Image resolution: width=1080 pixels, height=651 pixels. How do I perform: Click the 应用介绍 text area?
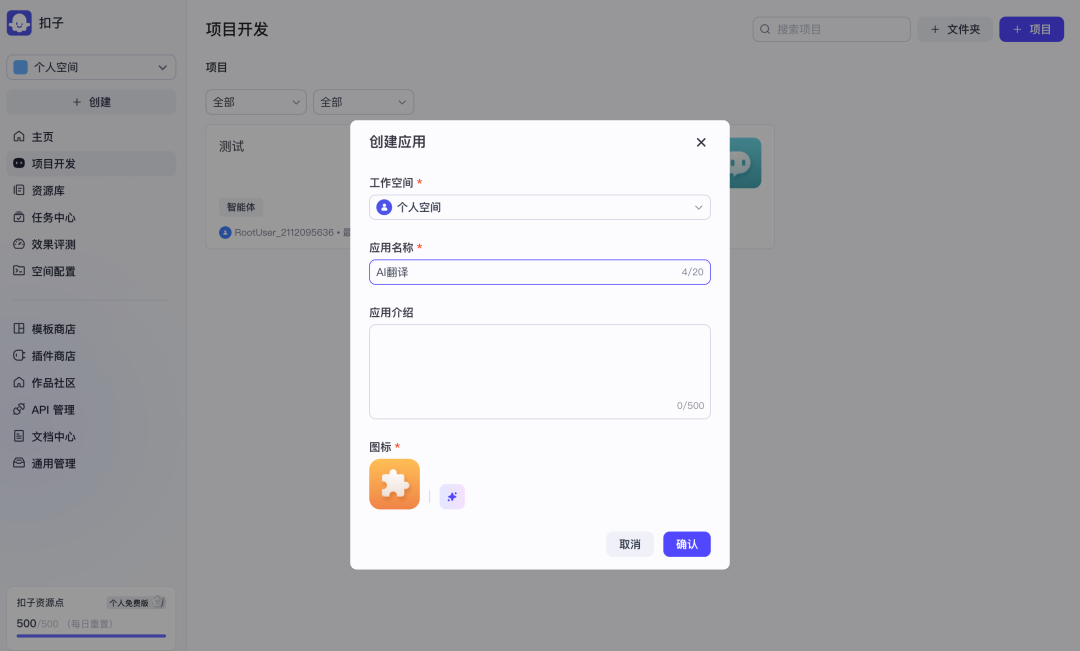tap(540, 372)
